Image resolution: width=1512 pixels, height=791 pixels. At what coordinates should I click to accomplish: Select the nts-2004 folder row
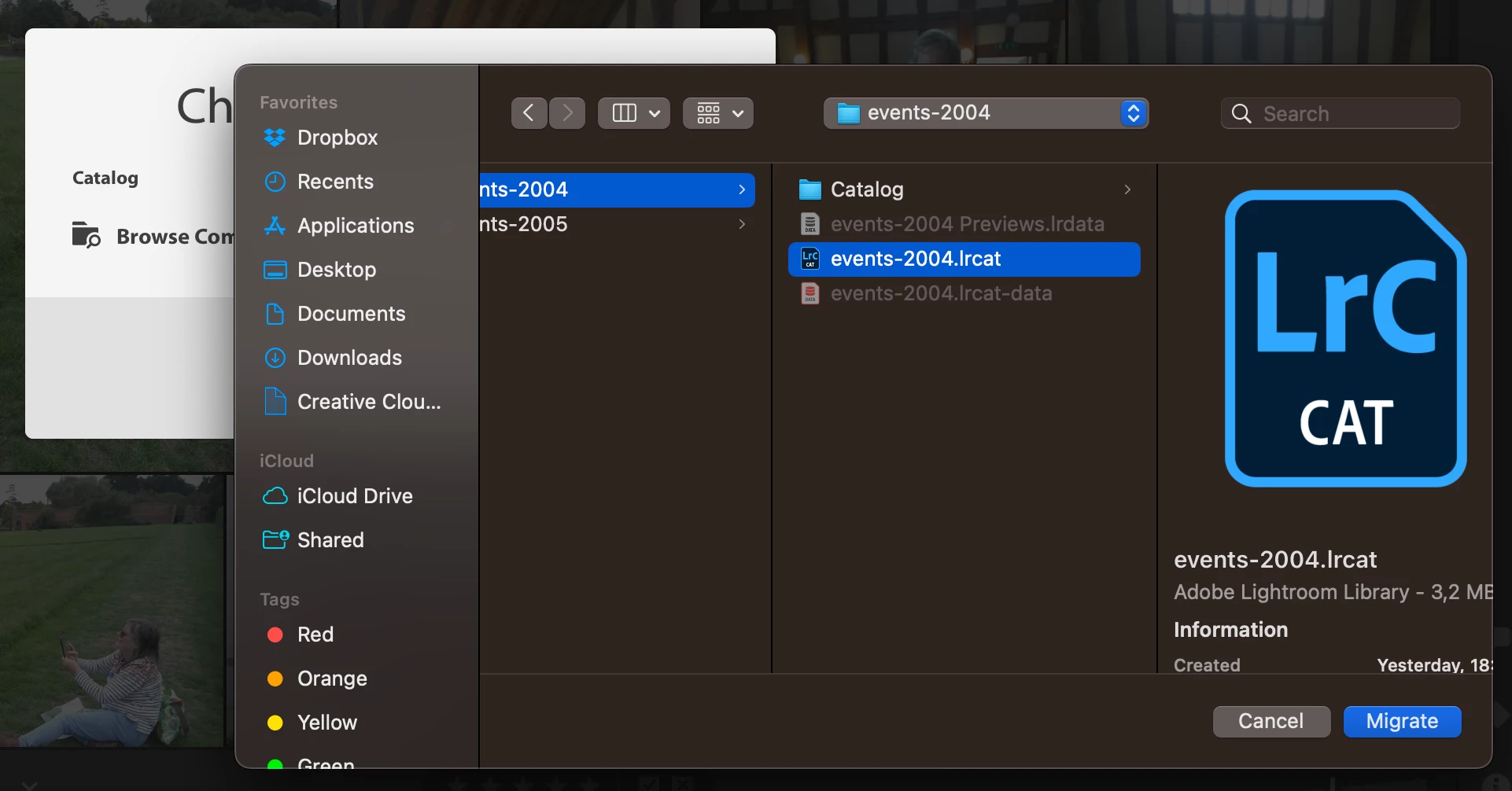[x=618, y=189]
